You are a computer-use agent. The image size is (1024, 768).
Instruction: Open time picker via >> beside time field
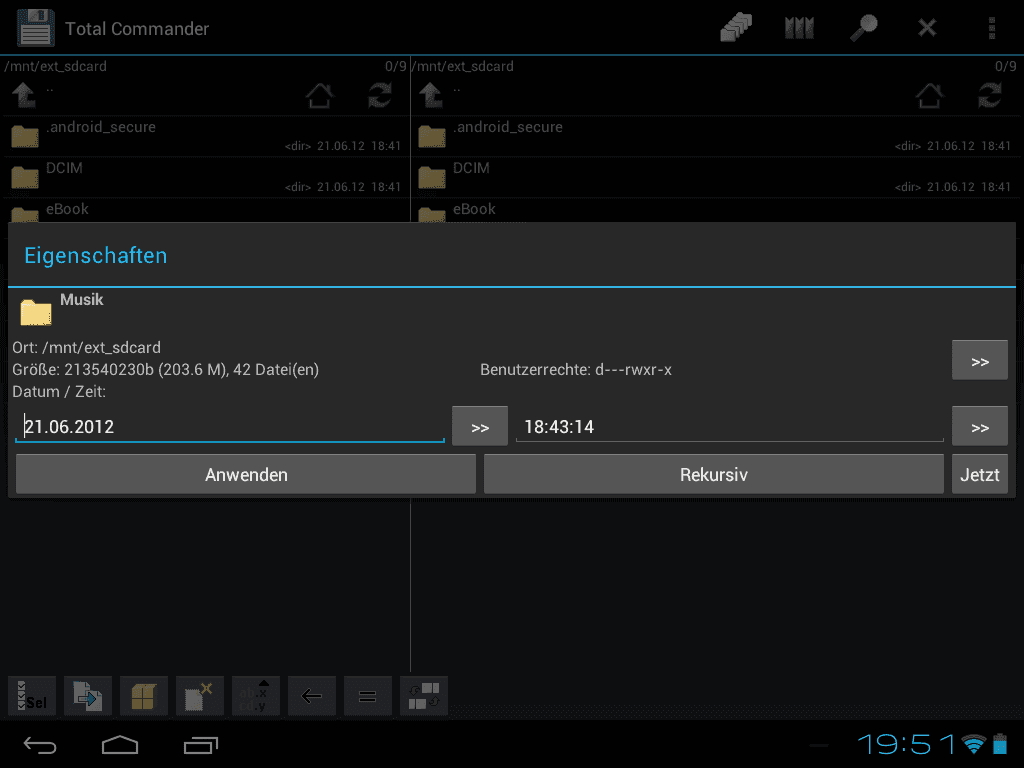click(x=980, y=427)
